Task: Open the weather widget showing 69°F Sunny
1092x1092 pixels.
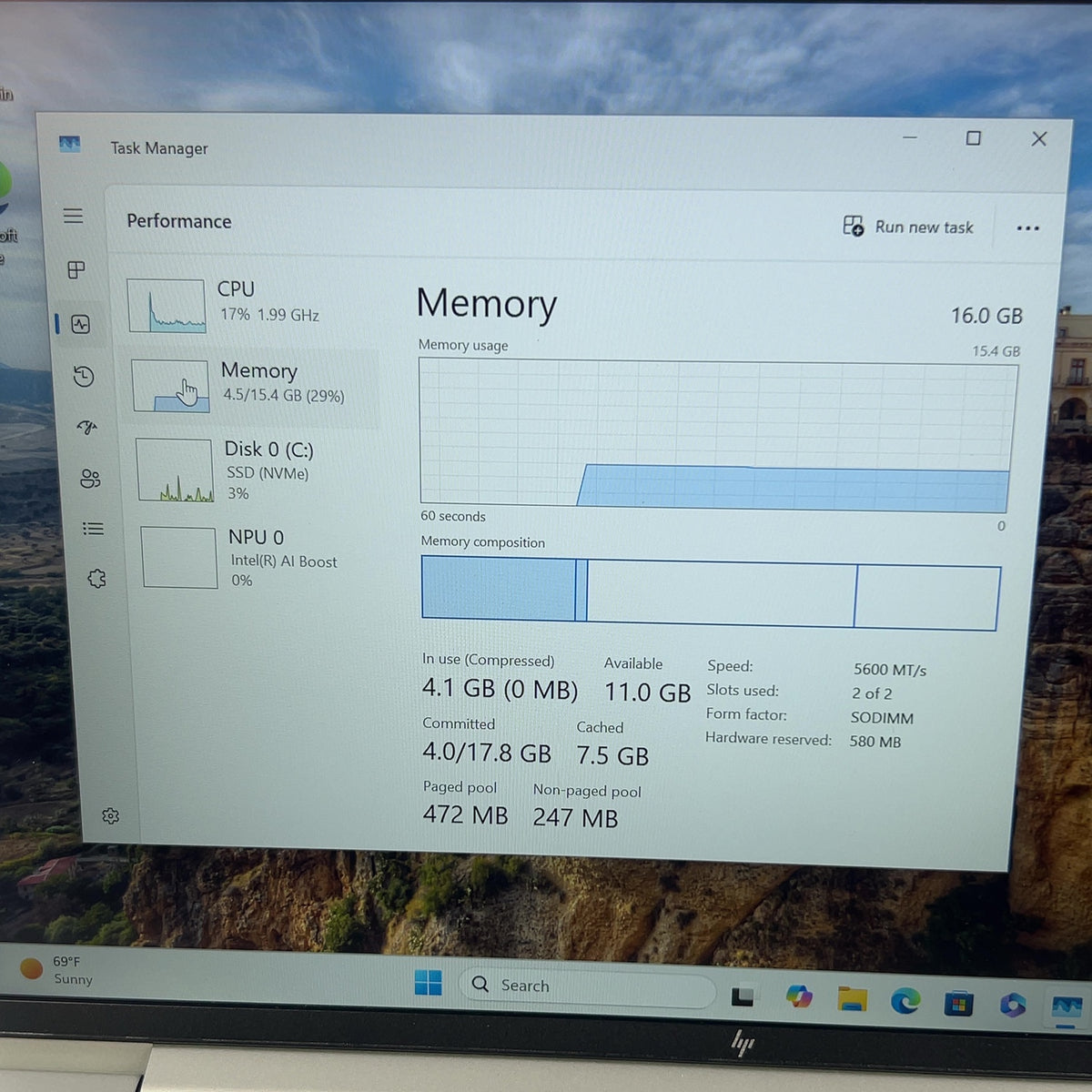Action: pyautogui.click(x=57, y=969)
